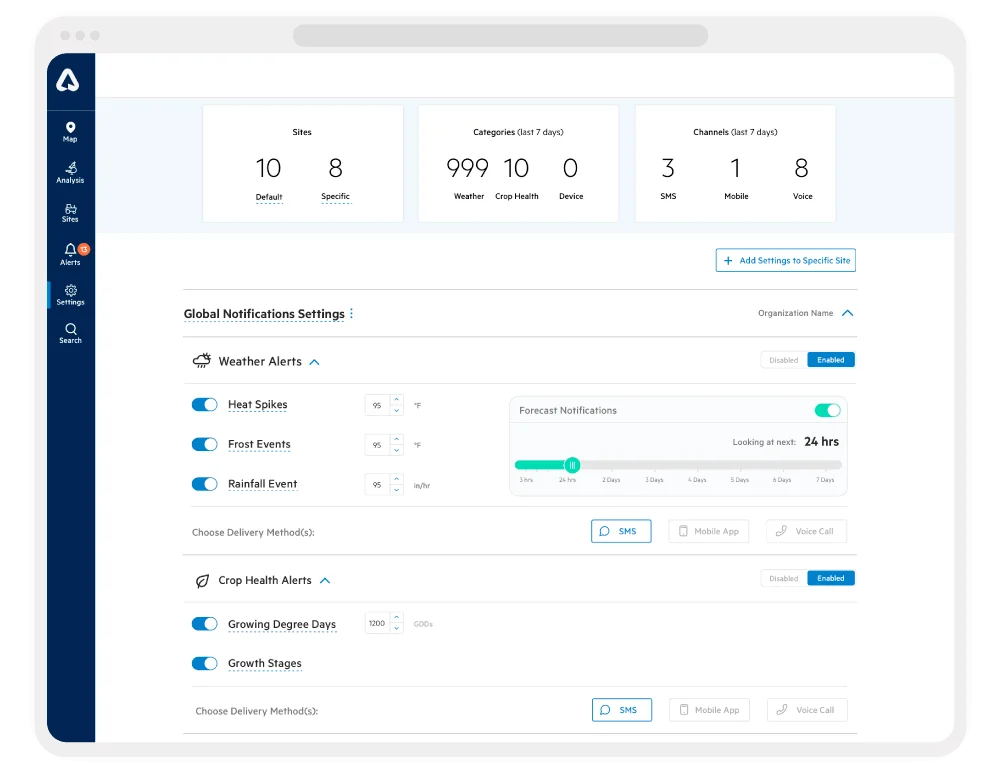Toggle Frost Events alert switch
The height and width of the screenshot is (780, 1001).
coord(204,444)
